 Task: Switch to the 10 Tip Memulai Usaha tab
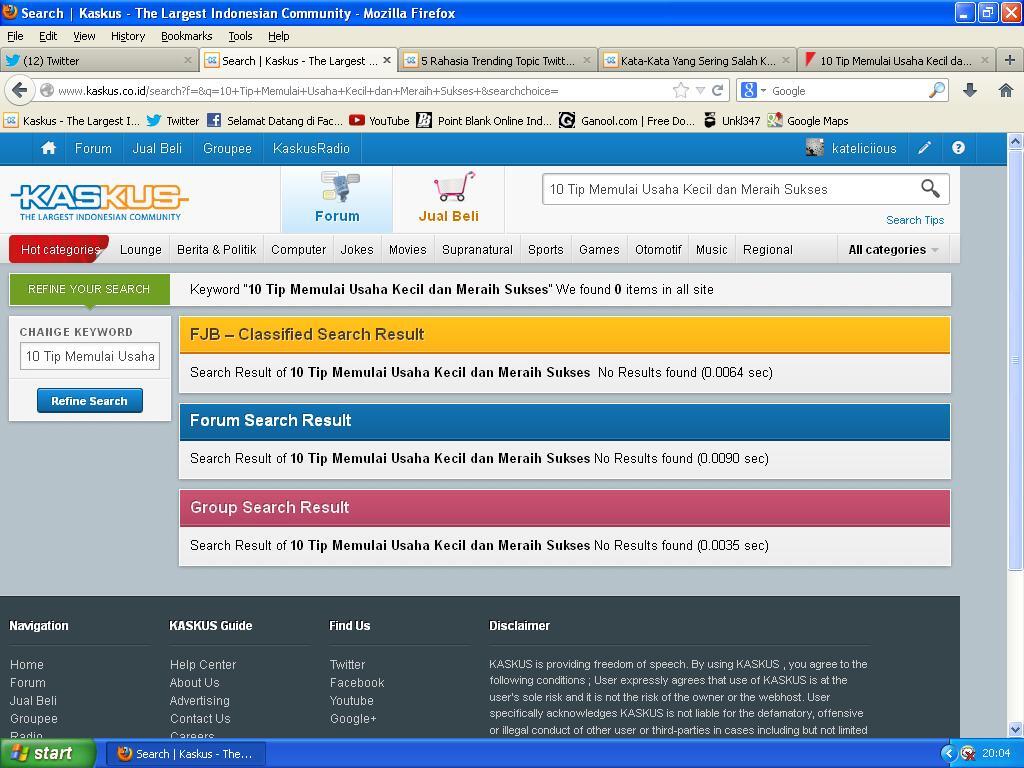[x=896, y=60]
